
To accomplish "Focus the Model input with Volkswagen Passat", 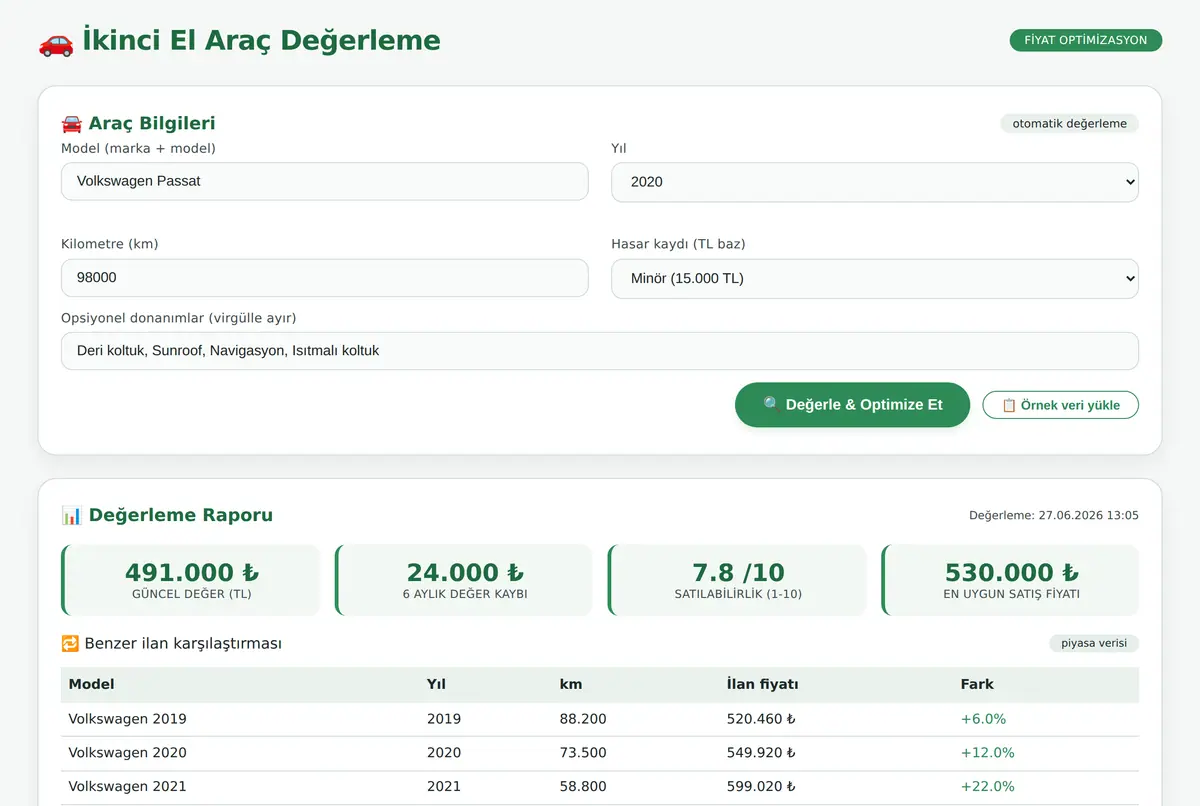I will point(325,182).
